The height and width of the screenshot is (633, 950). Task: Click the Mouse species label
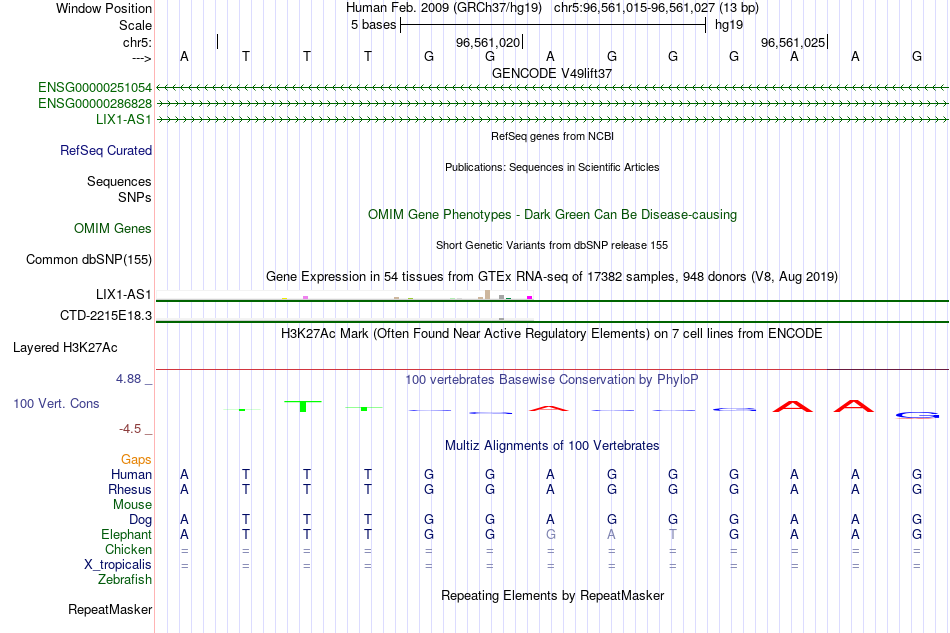[133, 505]
